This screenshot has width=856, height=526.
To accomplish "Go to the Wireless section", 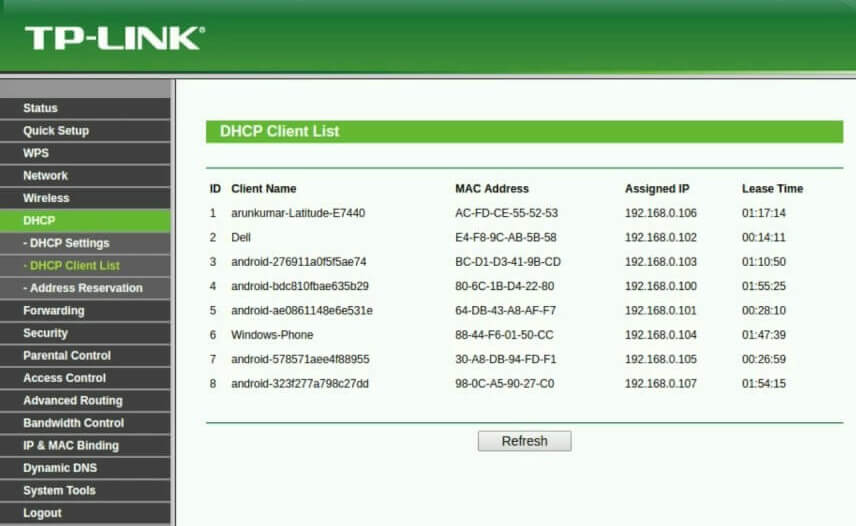I will click(85, 198).
